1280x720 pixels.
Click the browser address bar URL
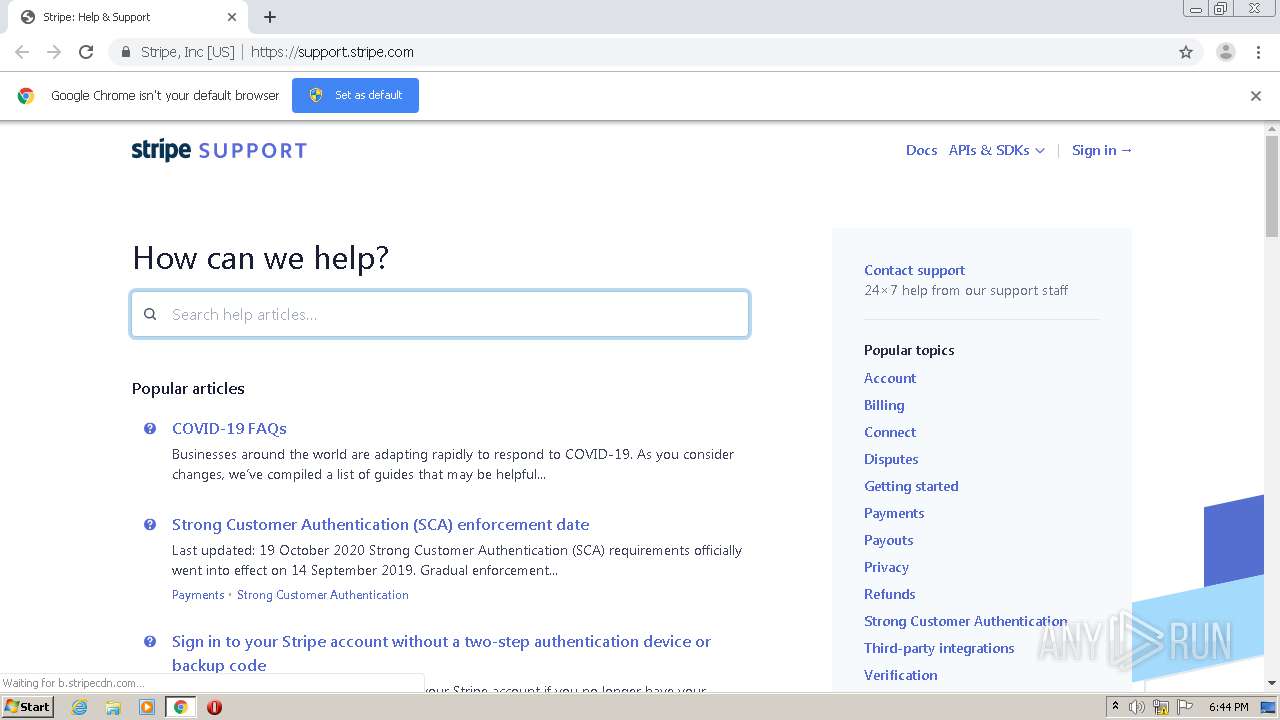332,52
